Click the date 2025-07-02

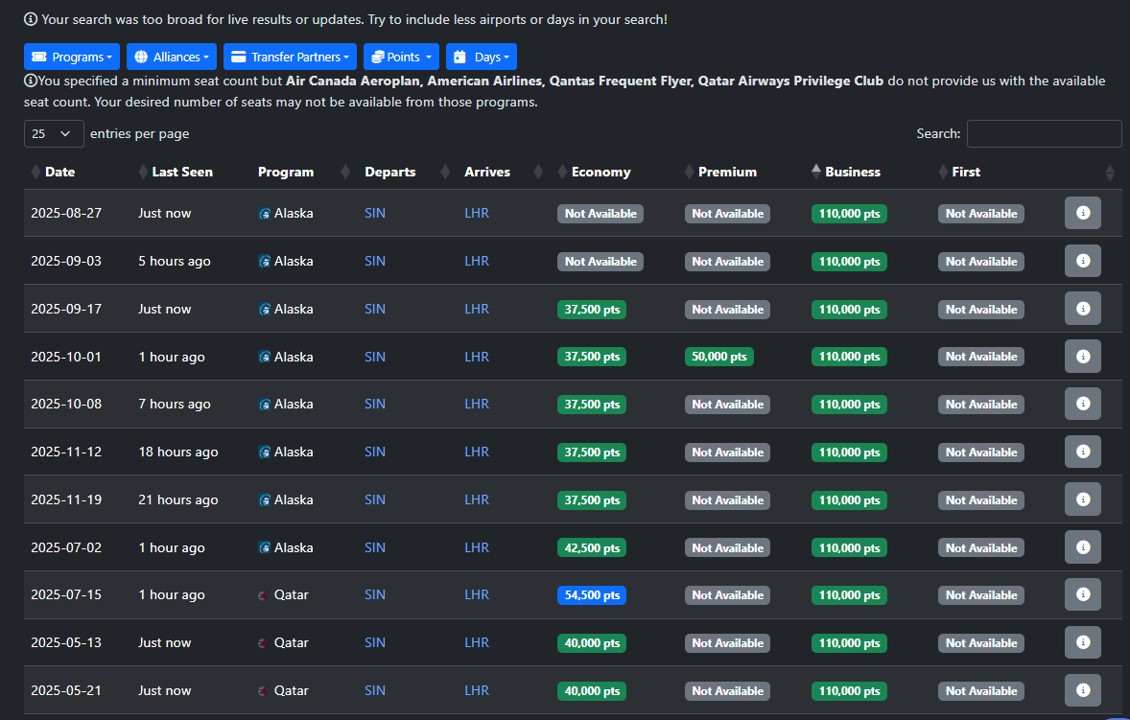tap(66, 547)
